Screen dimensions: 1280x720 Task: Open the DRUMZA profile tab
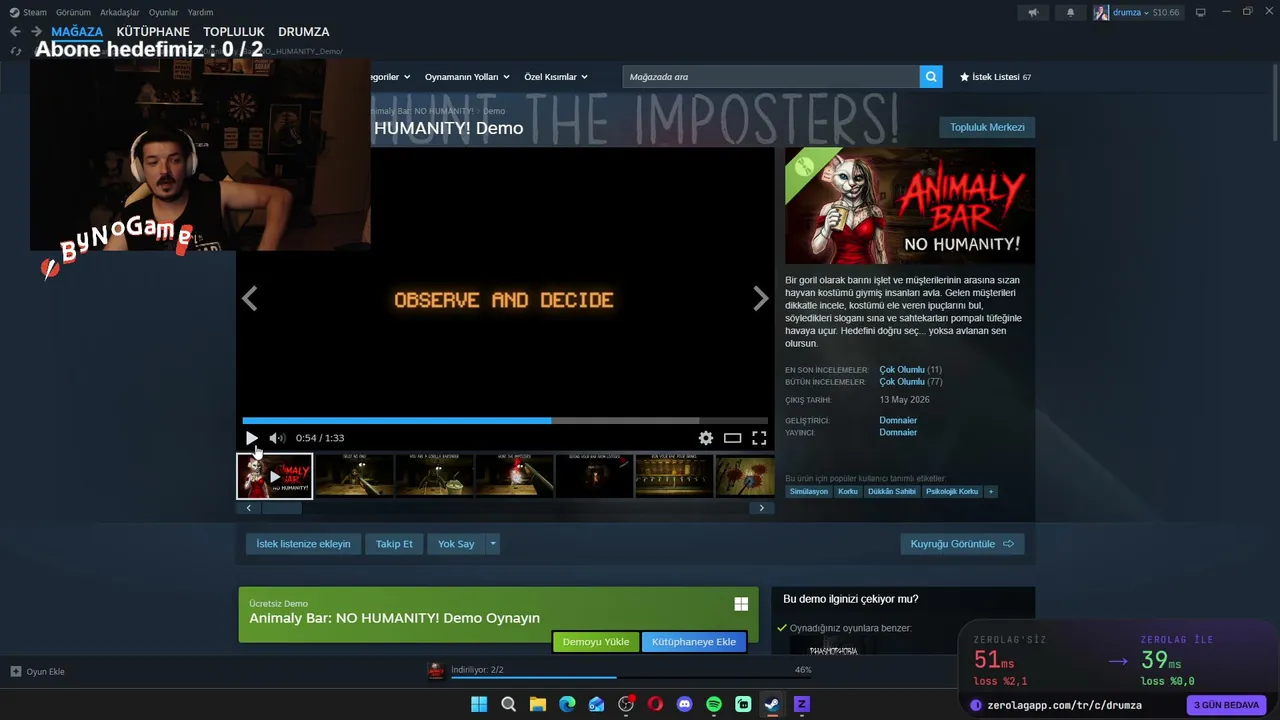click(x=304, y=32)
